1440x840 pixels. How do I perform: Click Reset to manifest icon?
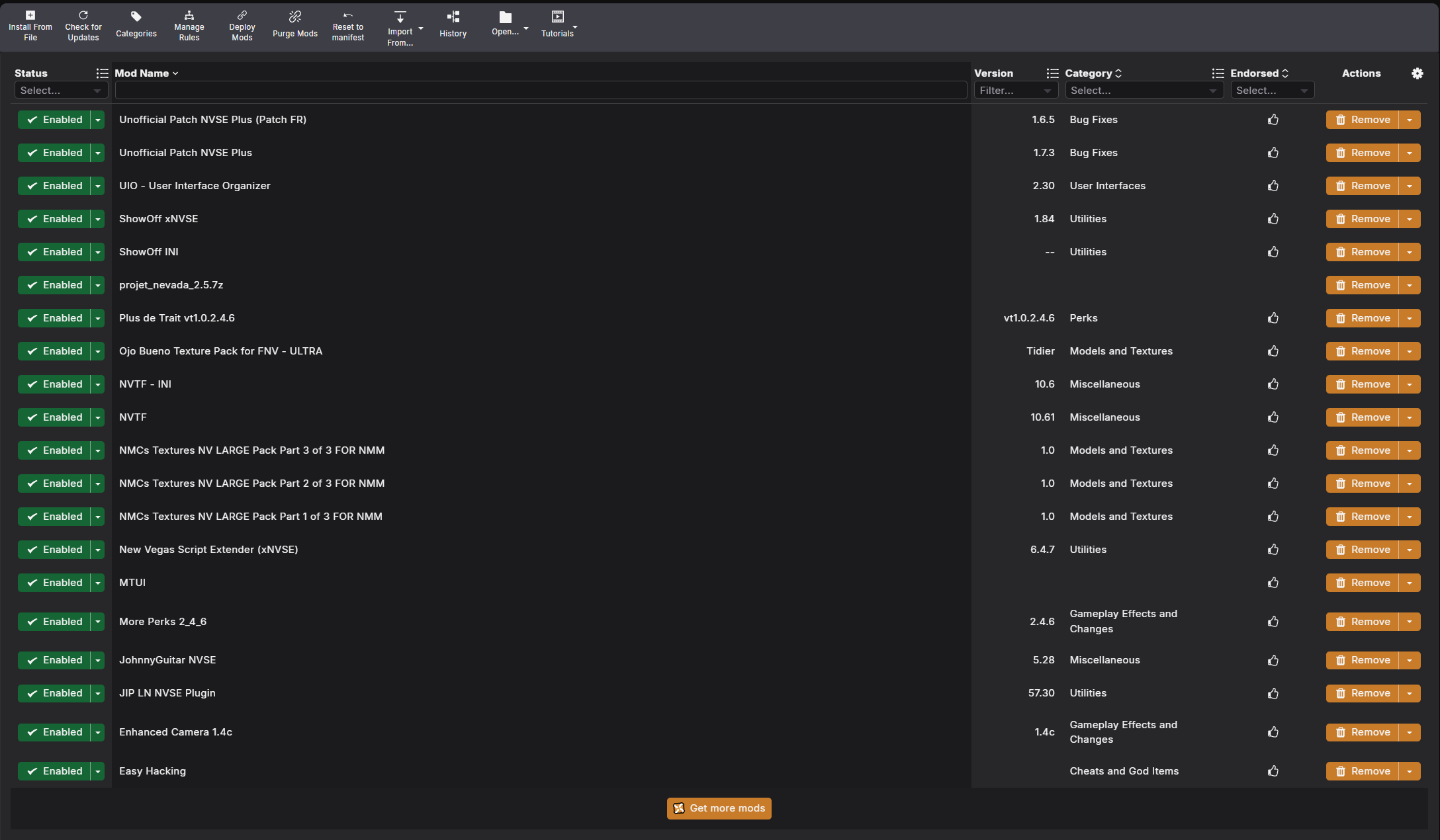(x=348, y=15)
